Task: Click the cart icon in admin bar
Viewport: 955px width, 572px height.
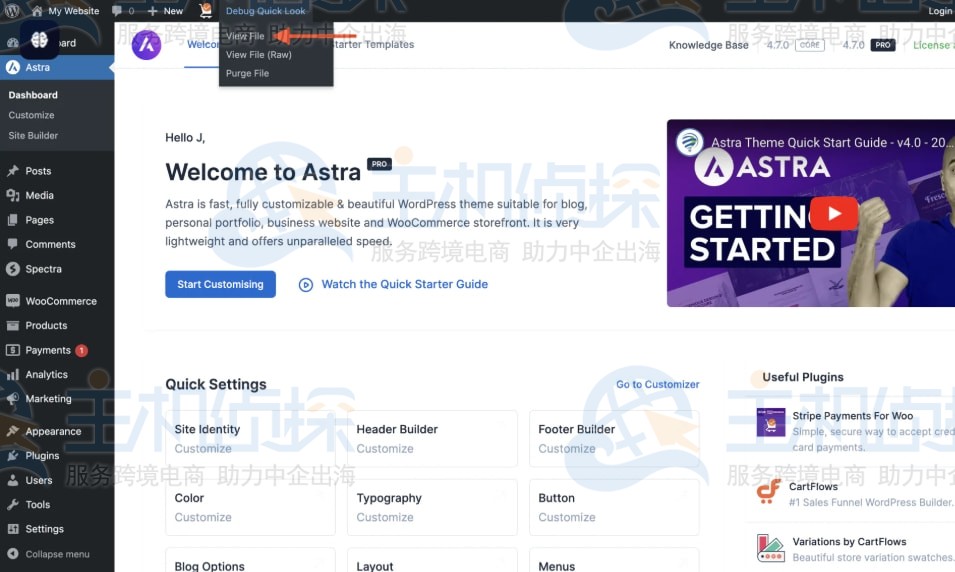Action: (206, 10)
